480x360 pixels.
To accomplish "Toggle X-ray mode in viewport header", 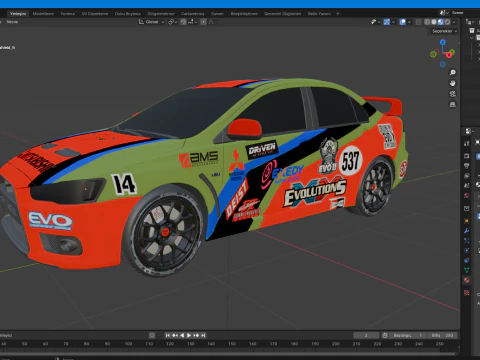I will pos(418,22).
